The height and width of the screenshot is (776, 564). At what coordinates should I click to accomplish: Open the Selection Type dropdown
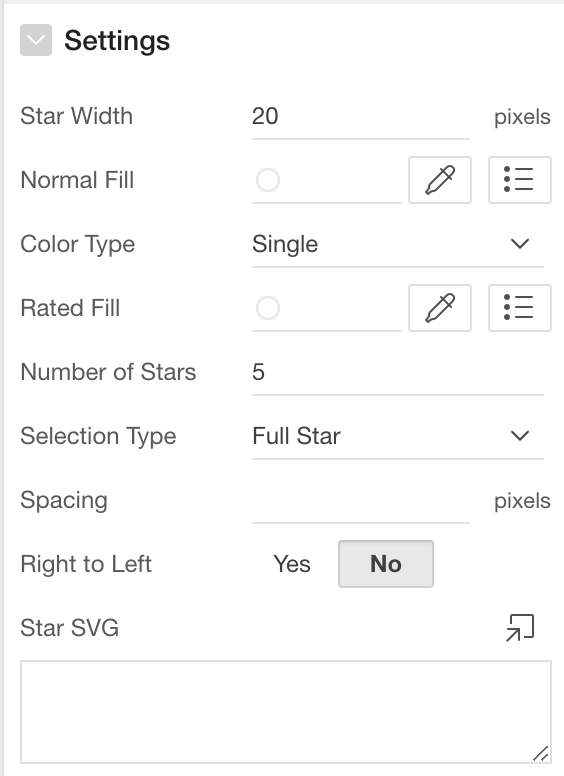click(x=398, y=436)
